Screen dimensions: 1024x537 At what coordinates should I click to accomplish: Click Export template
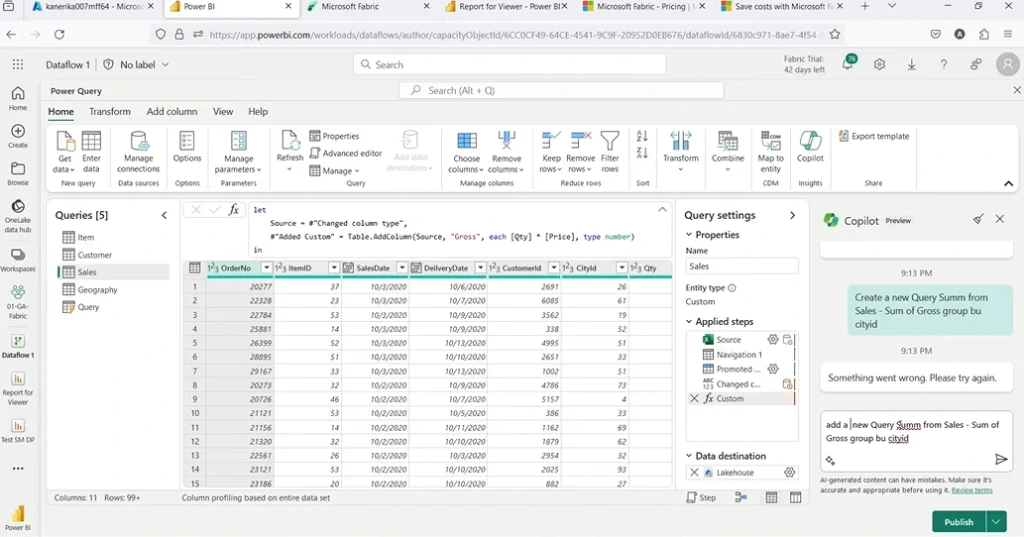coord(874,136)
